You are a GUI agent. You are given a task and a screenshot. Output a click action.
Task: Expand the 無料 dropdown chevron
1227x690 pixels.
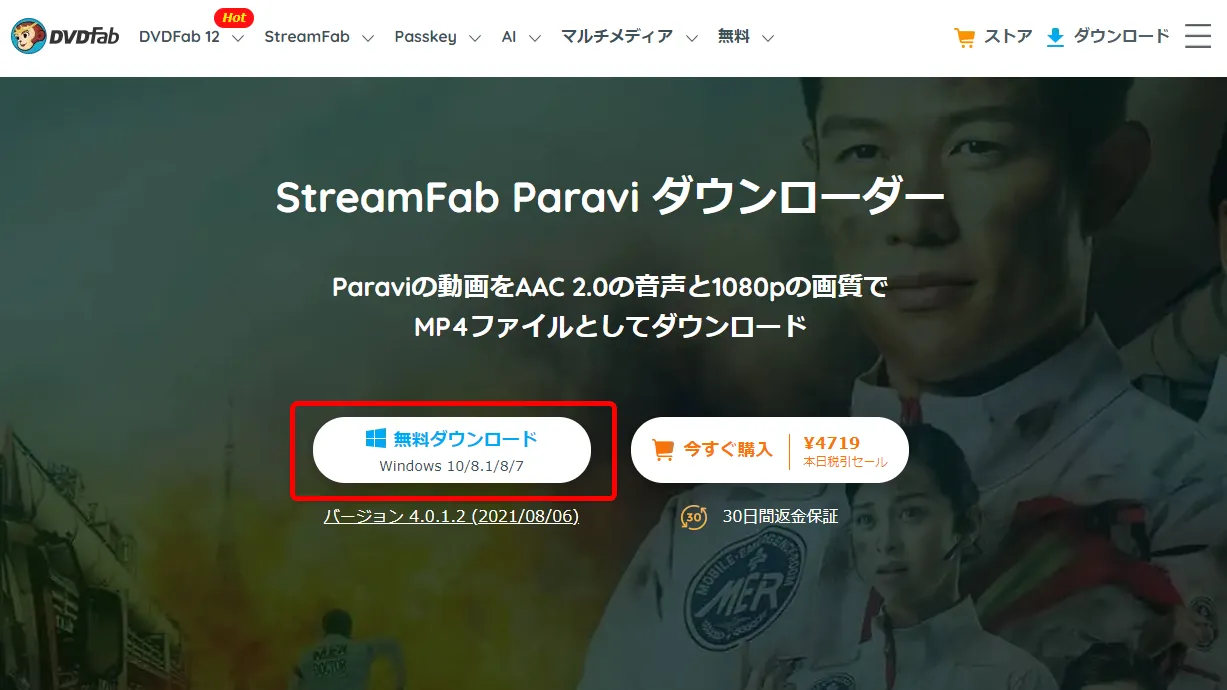768,38
